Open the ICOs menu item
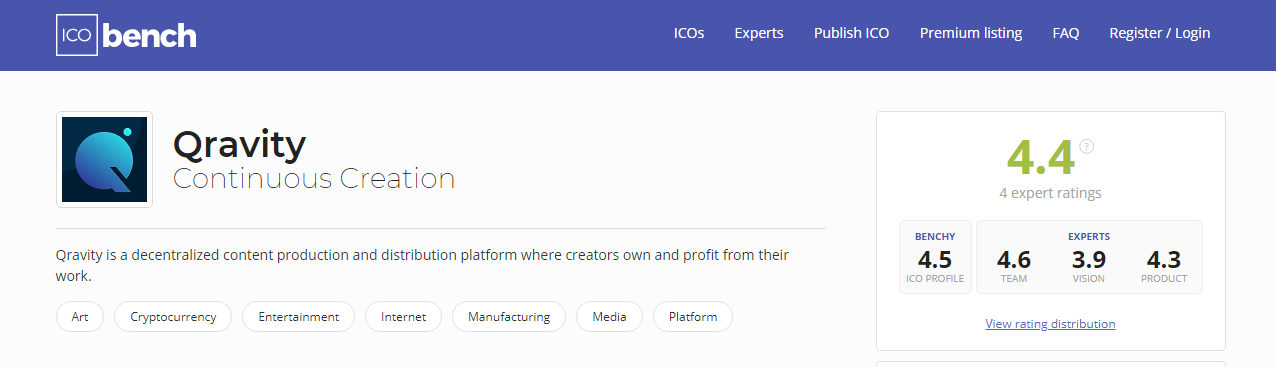This screenshot has height=367, width=1276. (x=689, y=33)
